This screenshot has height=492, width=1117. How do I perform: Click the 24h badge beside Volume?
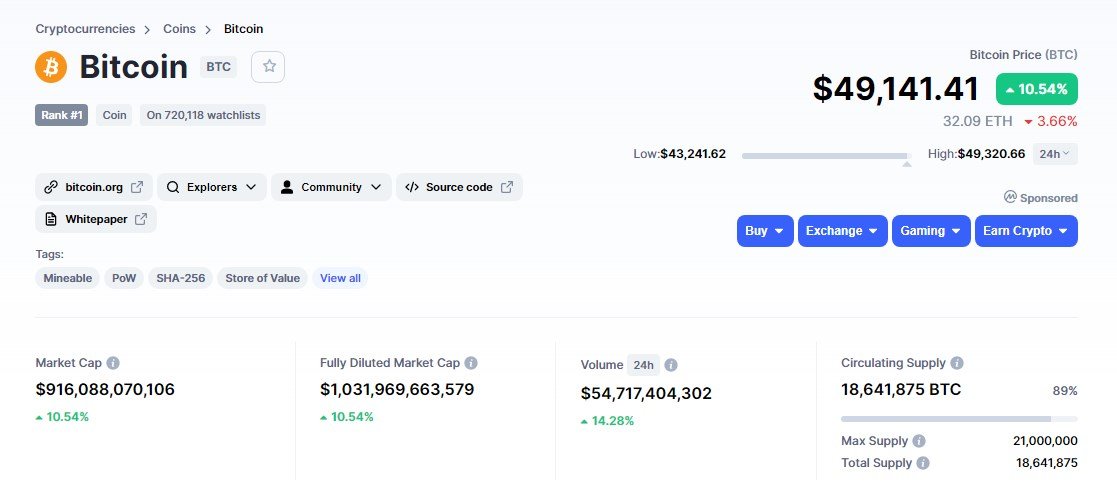(x=643, y=365)
